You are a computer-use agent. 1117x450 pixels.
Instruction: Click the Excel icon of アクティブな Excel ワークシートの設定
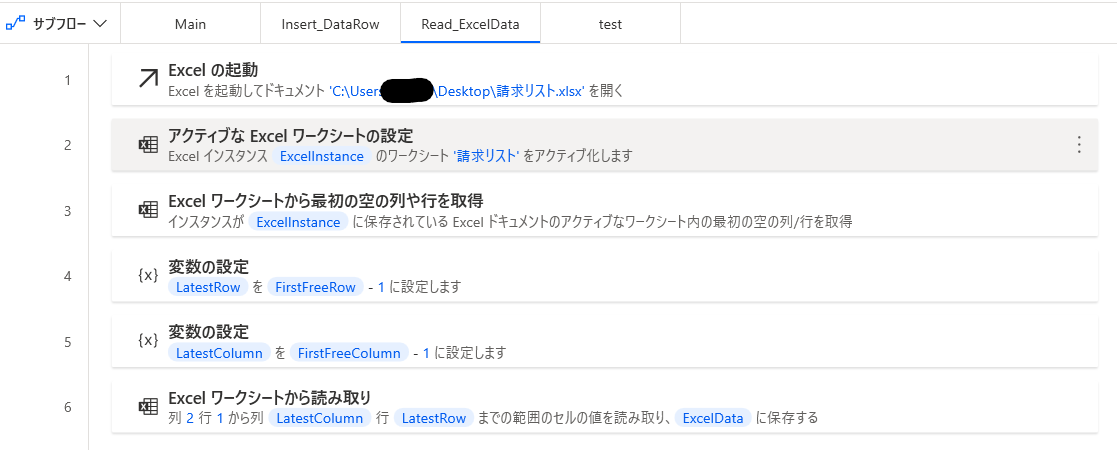(x=147, y=145)
